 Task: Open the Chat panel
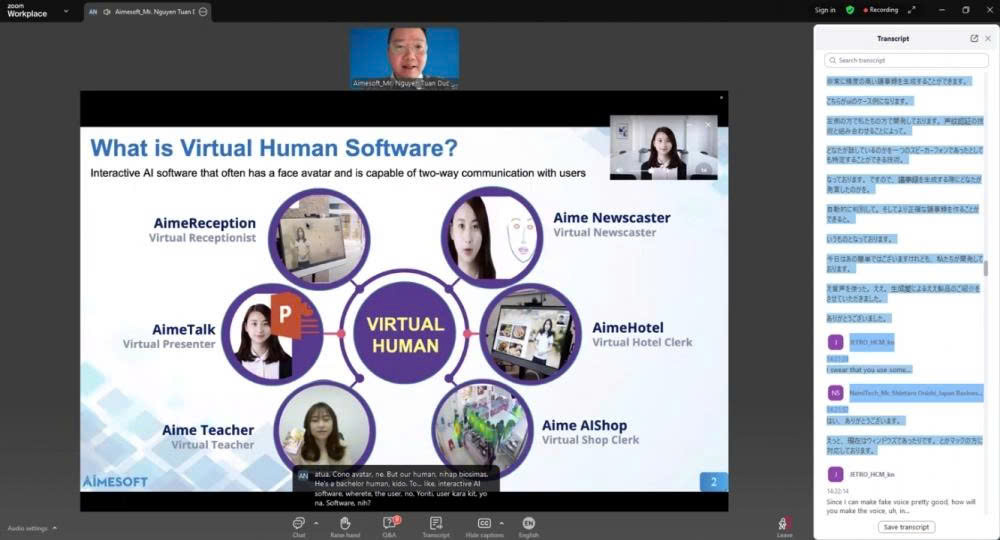coord(298,523)
